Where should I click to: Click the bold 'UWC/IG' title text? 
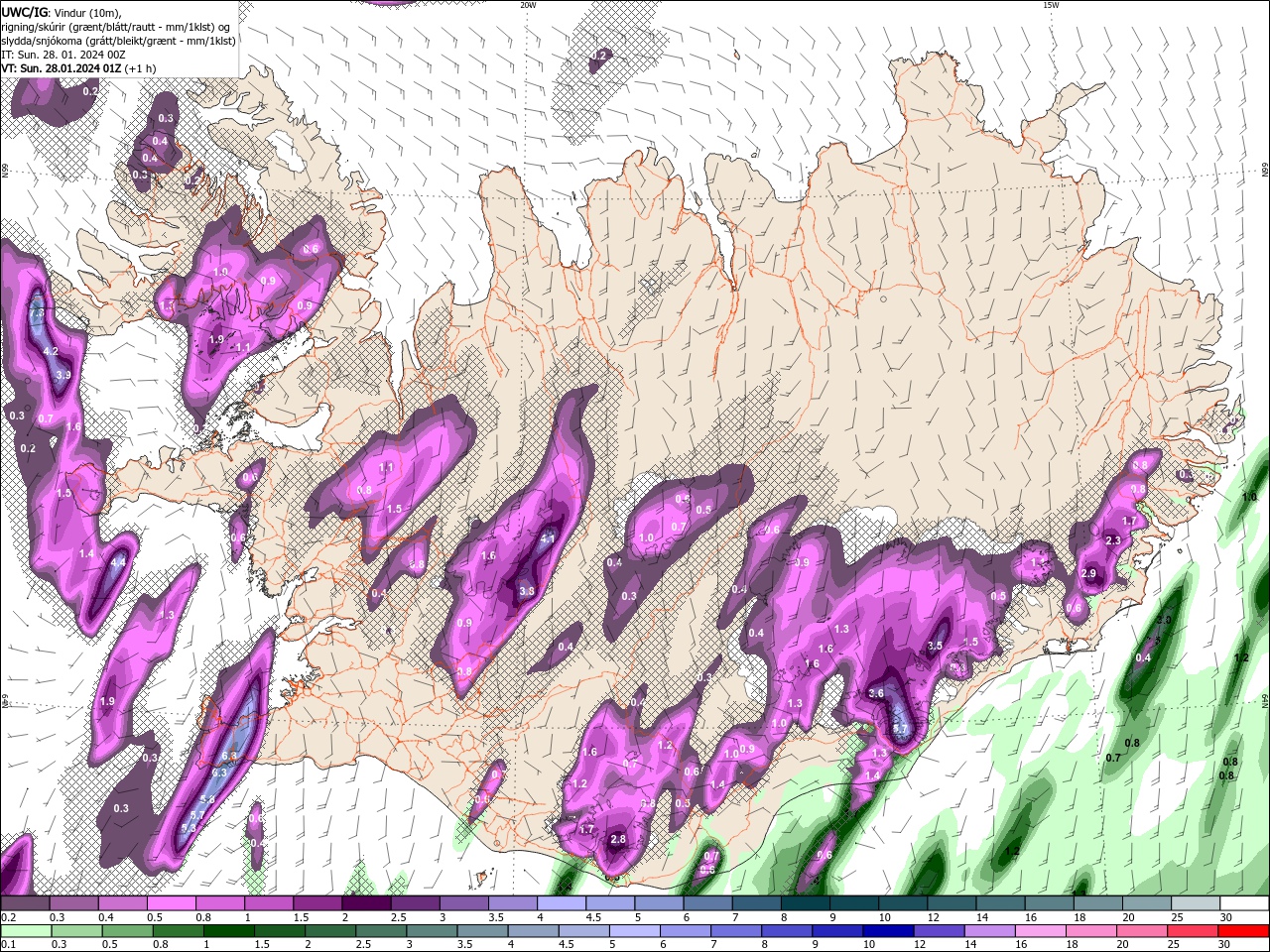point(25,12)
